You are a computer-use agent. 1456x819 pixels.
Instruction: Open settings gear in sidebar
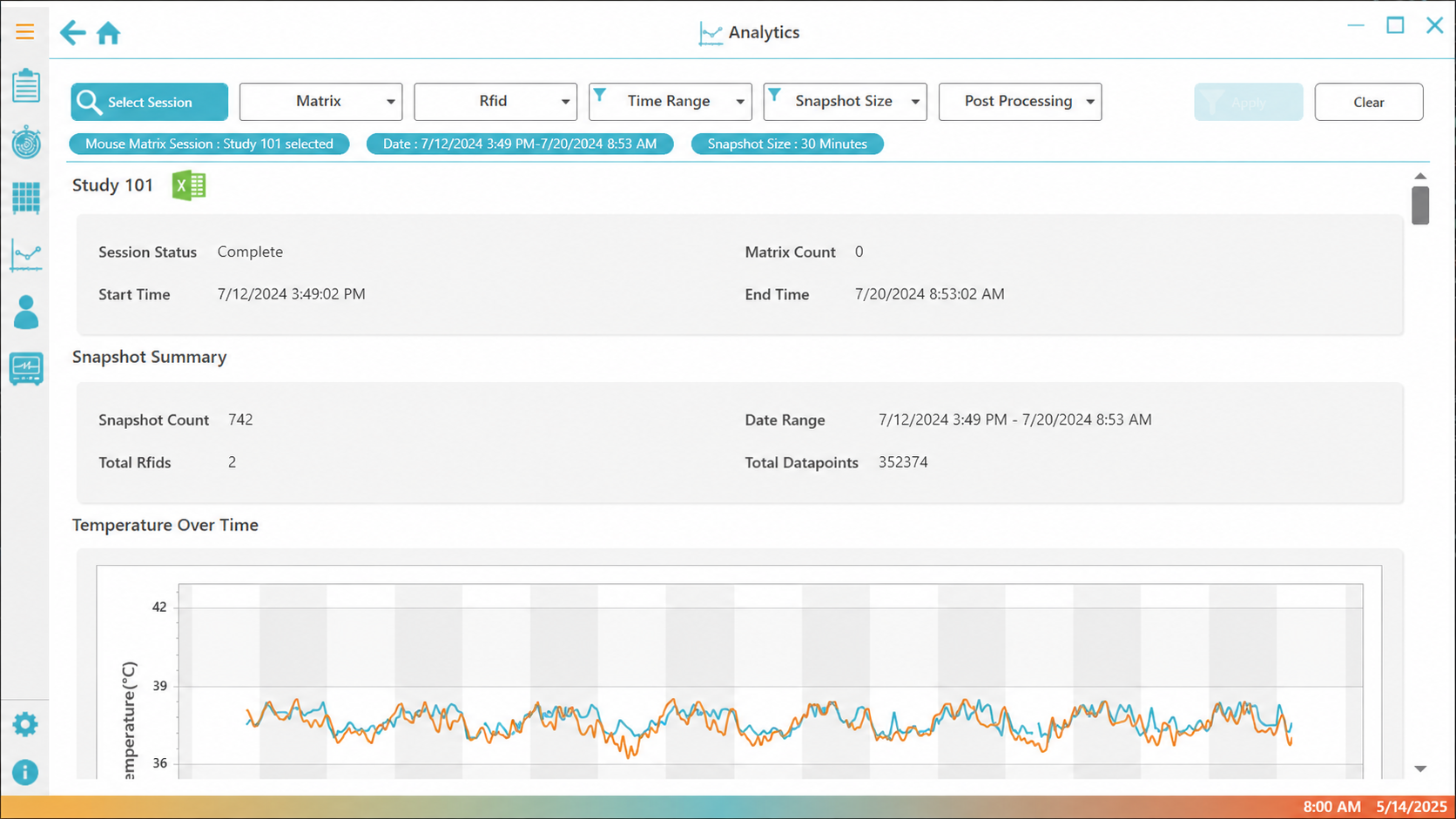25,724
